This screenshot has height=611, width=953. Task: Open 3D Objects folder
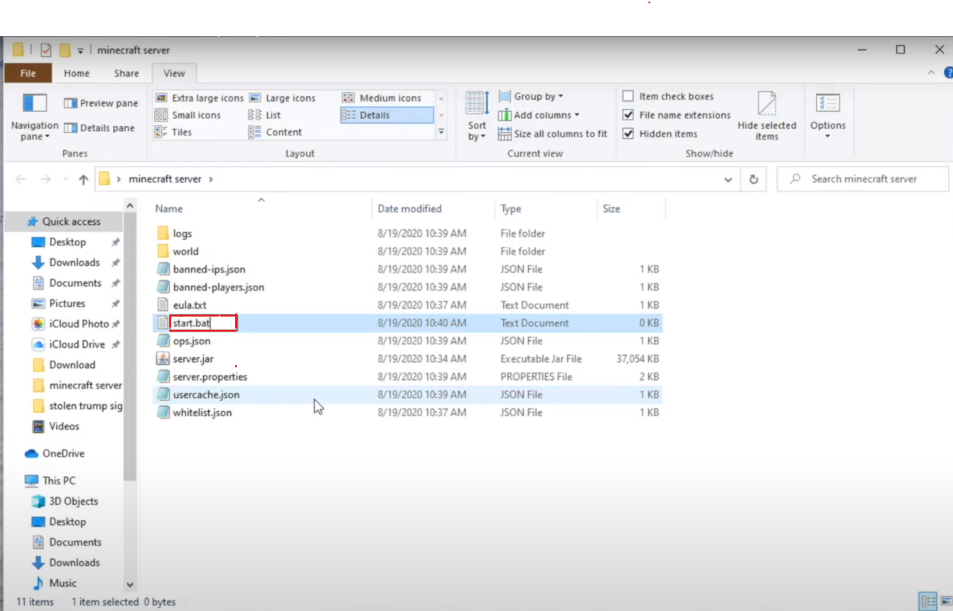[x=73, y=501]
